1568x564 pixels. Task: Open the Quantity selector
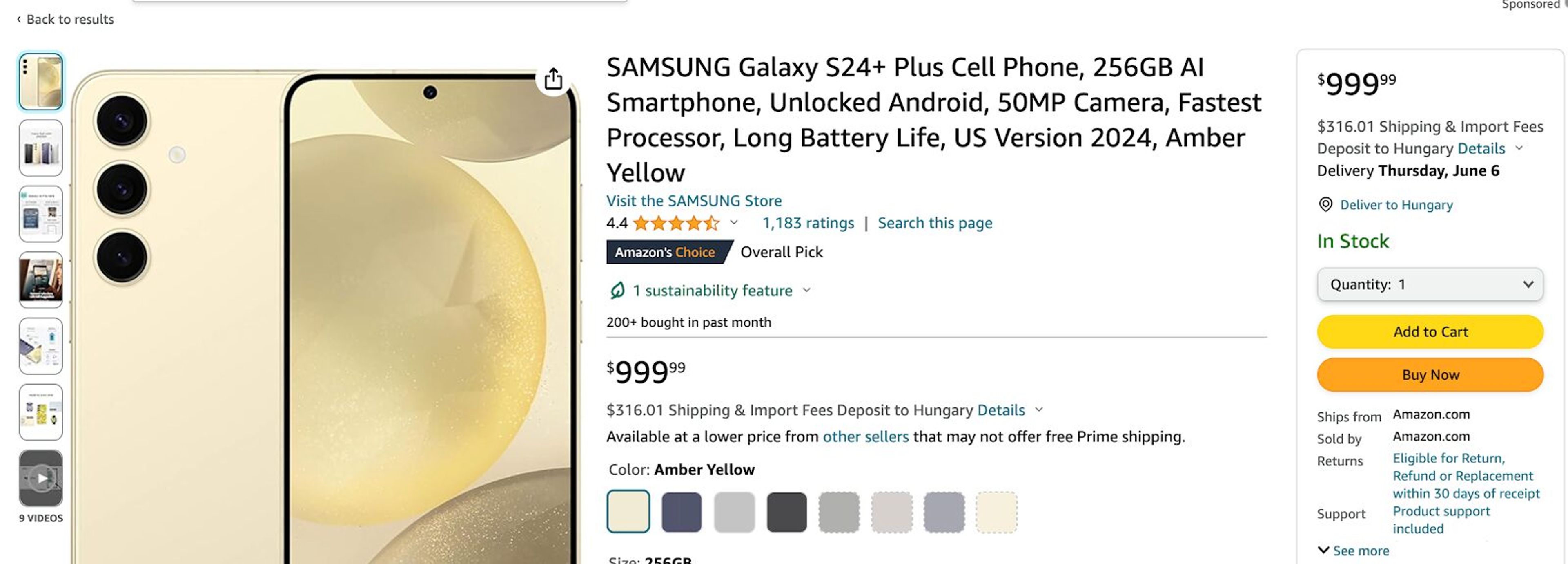(1429, 284)
